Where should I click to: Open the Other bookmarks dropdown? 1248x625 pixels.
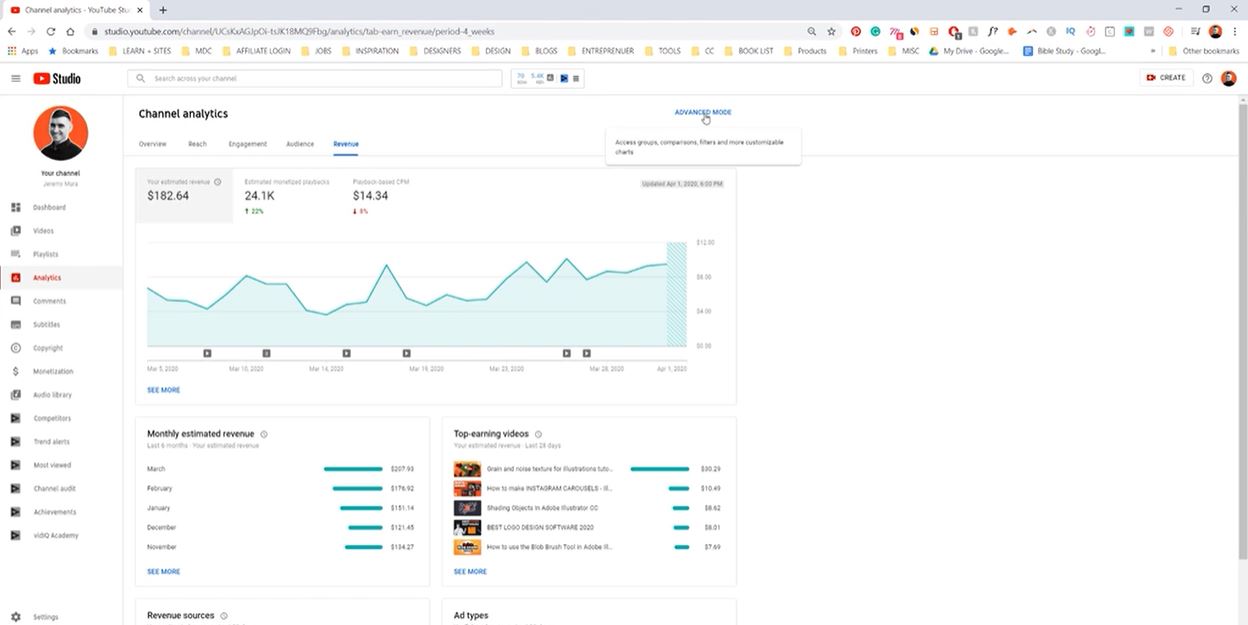coord(1205,50)
